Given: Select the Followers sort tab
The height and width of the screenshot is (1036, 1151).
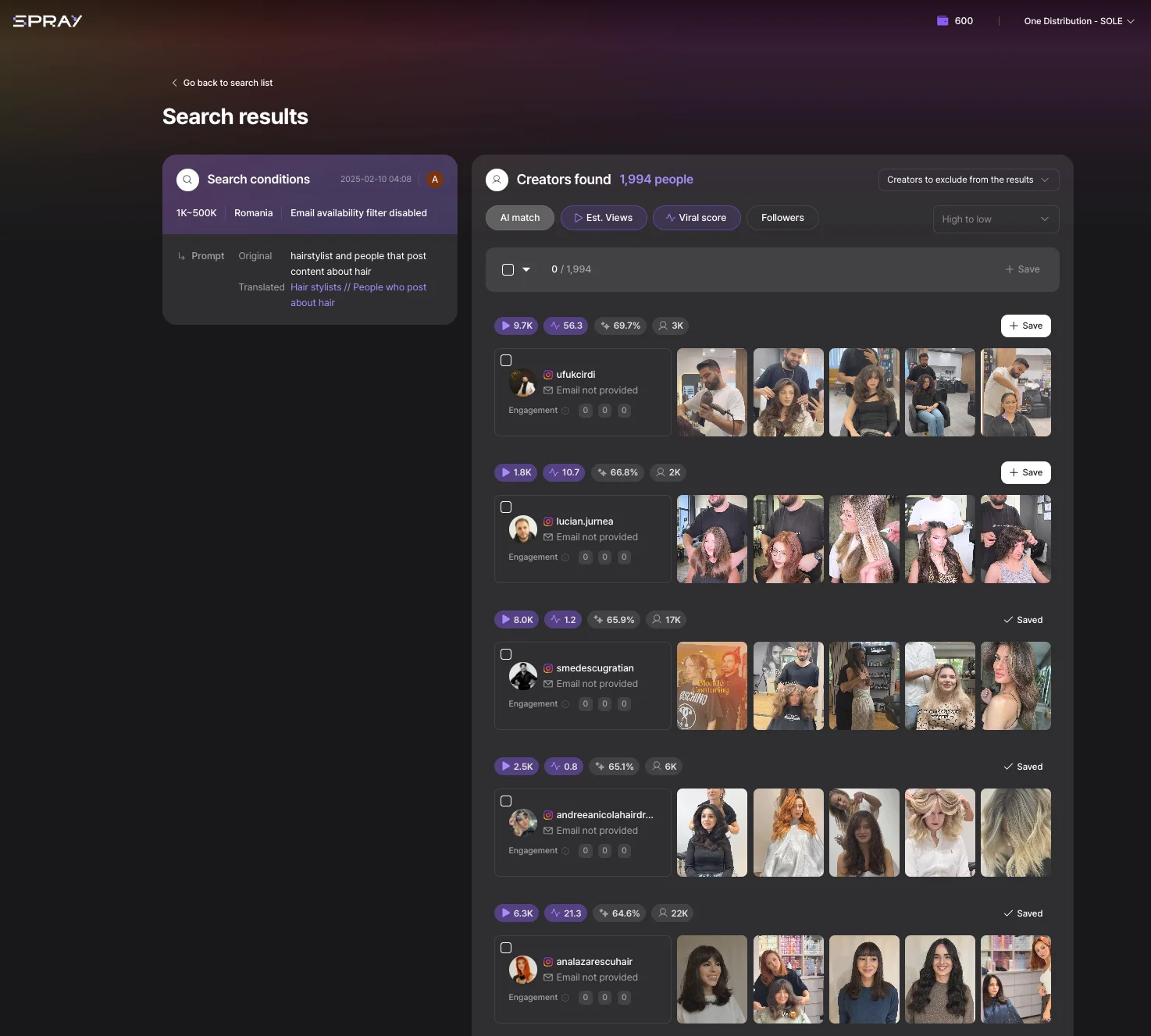Looking at the screenshot, I should coord(782,218).
